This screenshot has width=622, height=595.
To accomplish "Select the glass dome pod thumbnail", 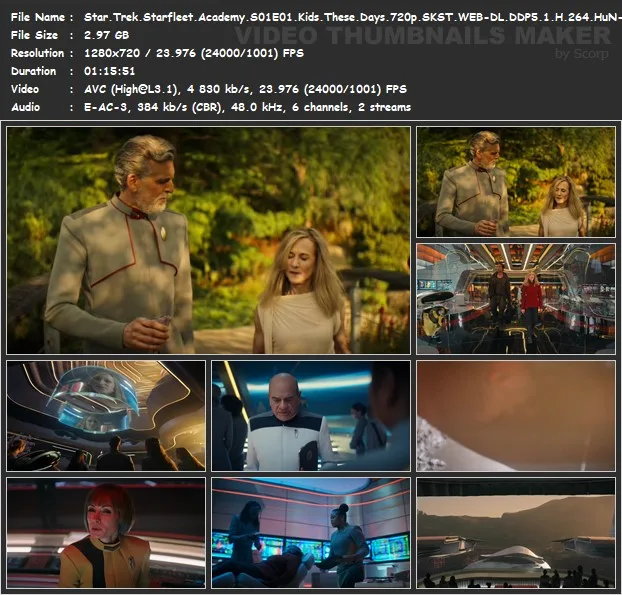I will (x=106, y=415).
